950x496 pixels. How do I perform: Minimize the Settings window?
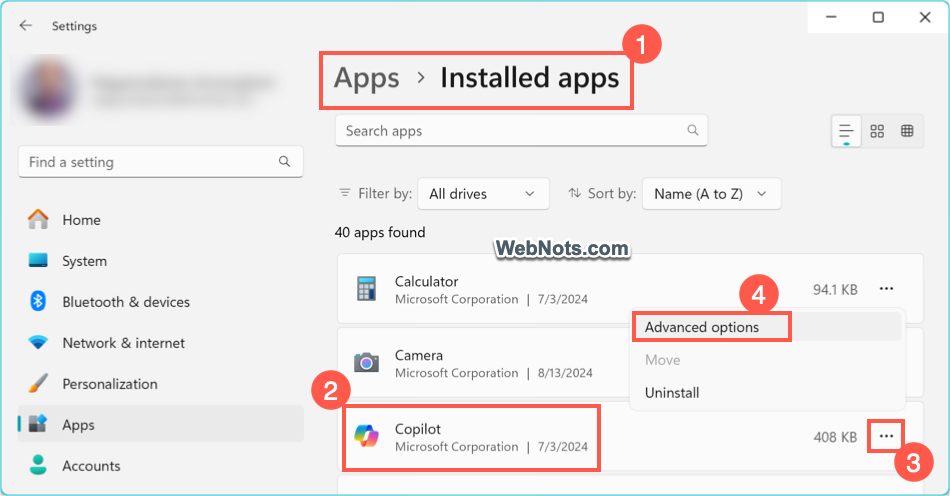pyautogui.click(x=831, y=17)
